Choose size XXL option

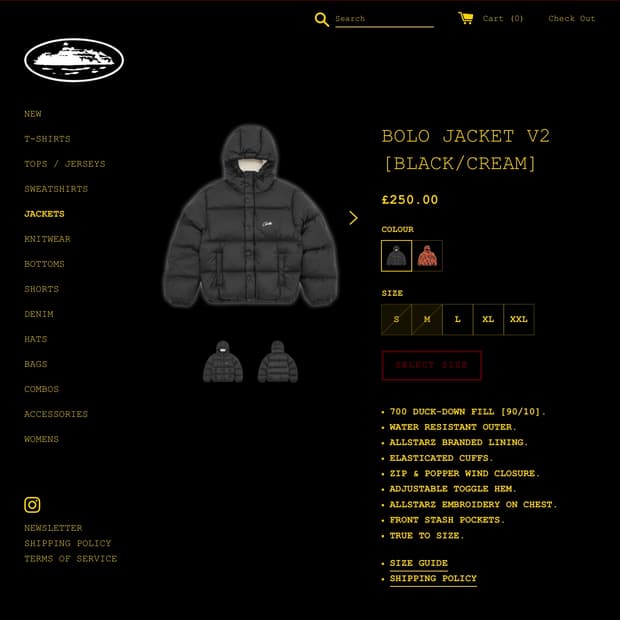[519, 319]
